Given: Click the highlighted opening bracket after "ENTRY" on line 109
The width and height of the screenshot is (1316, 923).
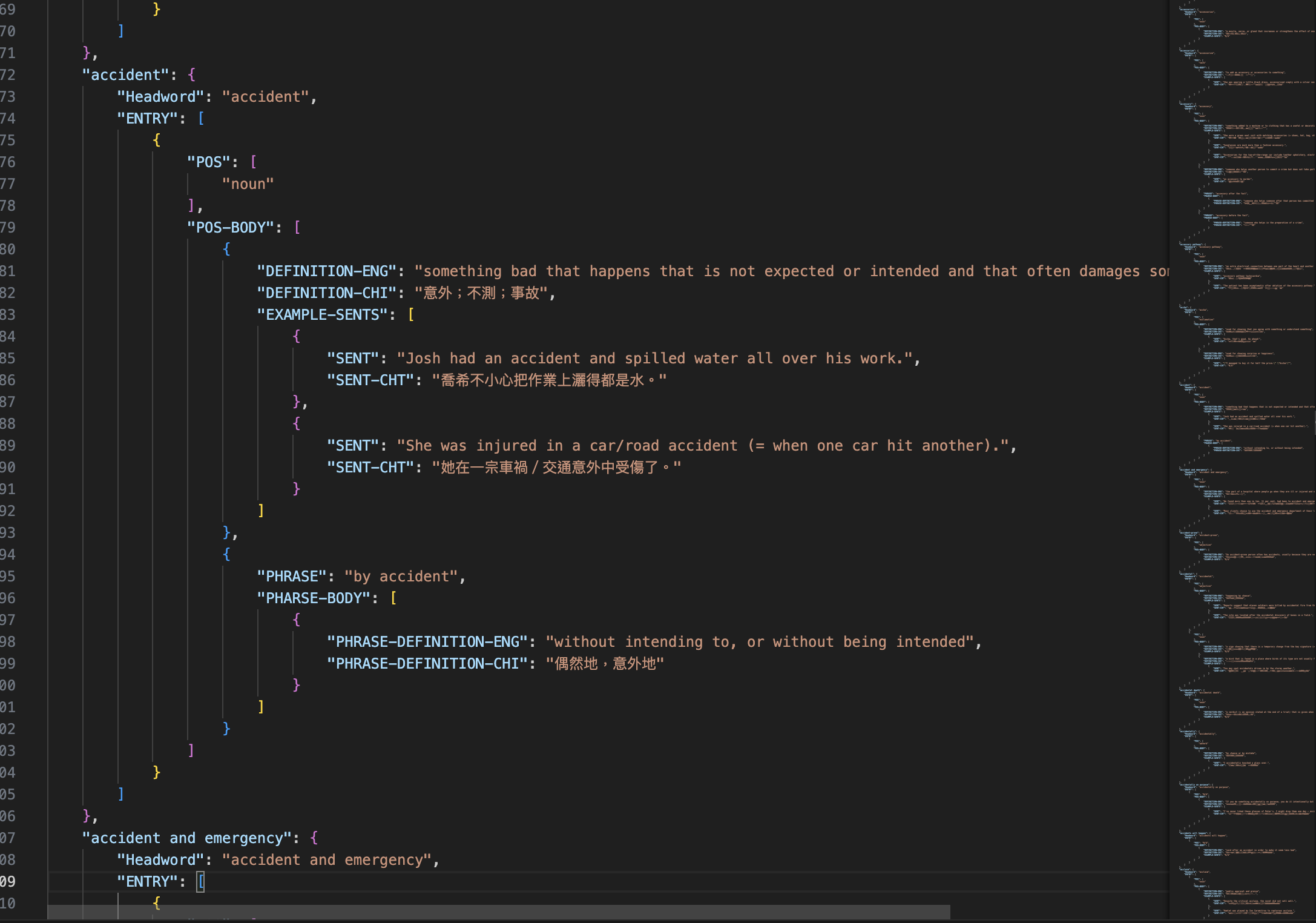Looking at the screenshot, I should click(201, 882).
